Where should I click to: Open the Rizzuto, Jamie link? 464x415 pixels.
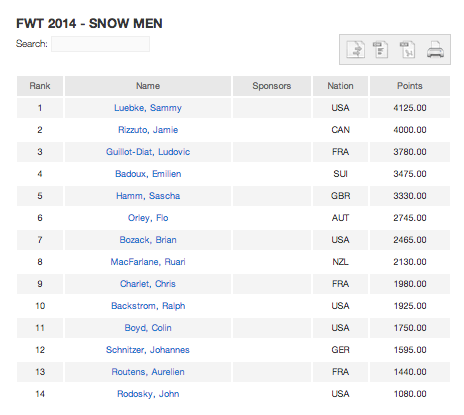(x=148, y=130)
